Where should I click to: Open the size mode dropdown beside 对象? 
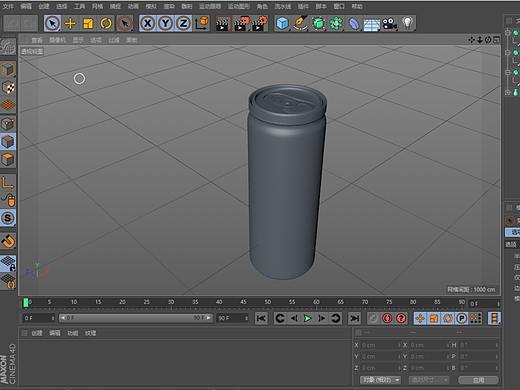(429, 380)
